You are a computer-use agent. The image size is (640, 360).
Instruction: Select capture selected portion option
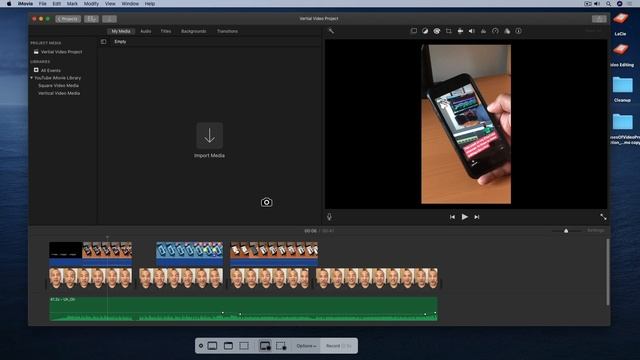[x=244, y=346]
